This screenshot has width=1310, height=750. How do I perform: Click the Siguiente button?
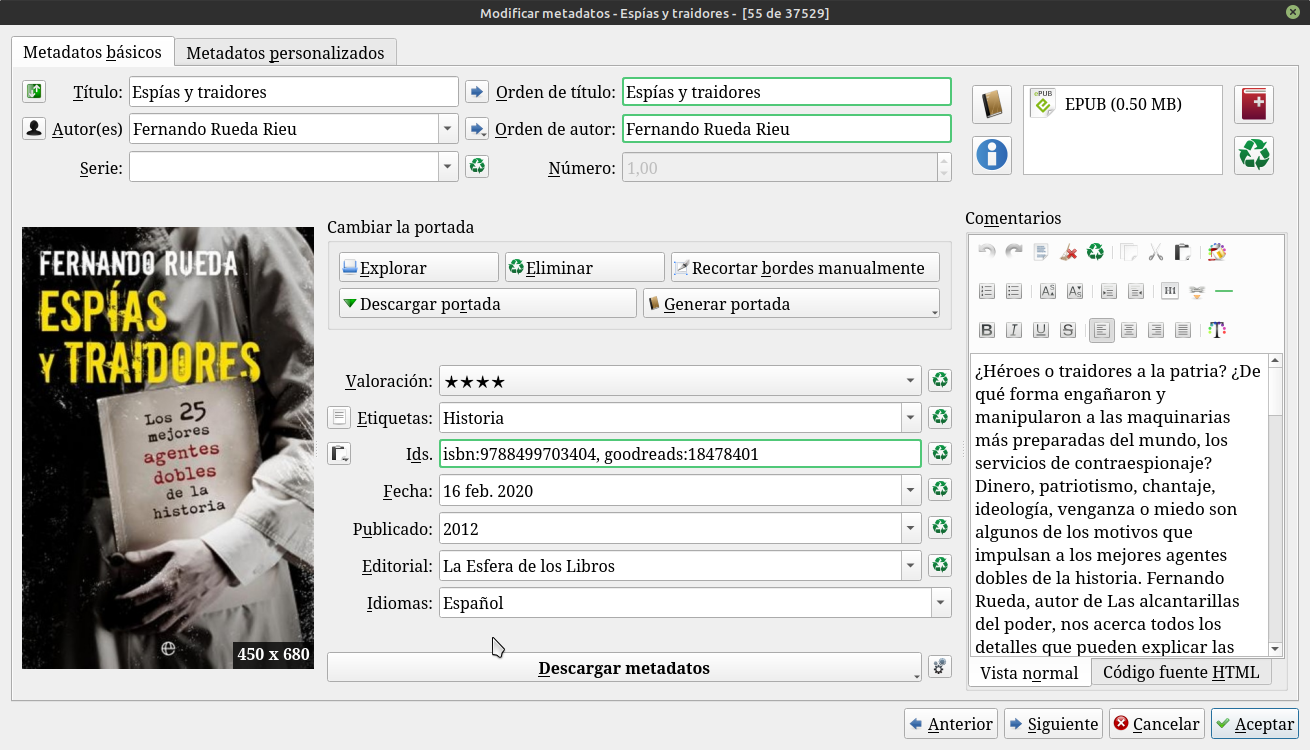1052,724
